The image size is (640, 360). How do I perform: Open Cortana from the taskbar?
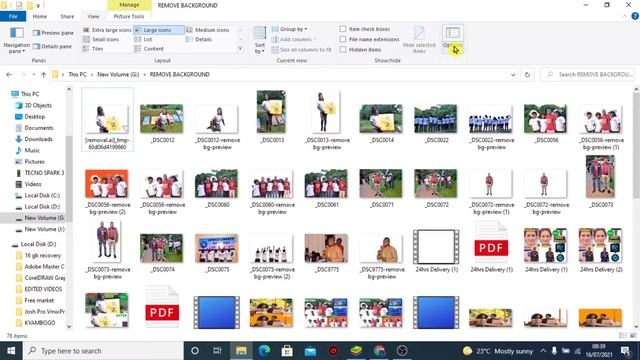pyautogui.click(x=195, y=351)
